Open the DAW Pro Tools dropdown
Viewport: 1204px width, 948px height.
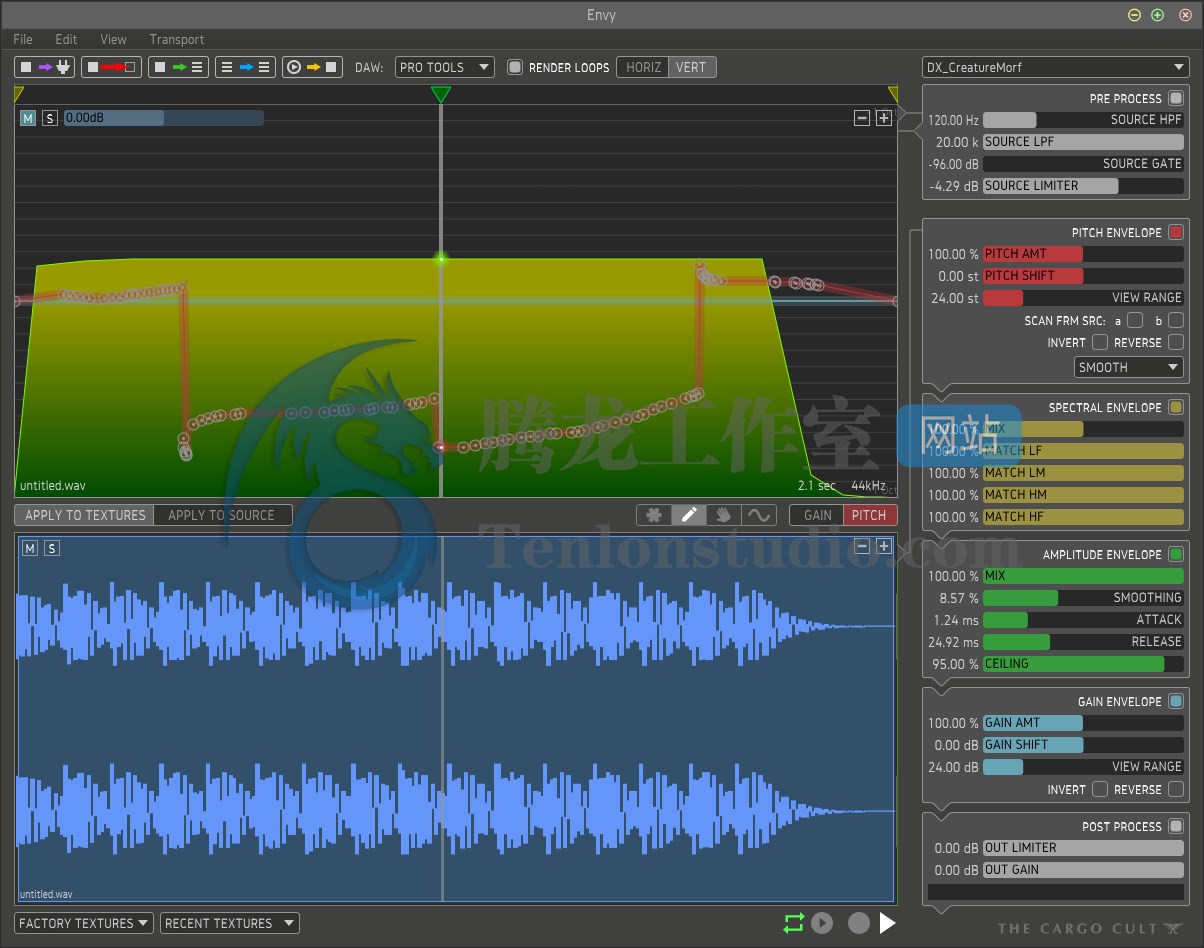[445, 67]
